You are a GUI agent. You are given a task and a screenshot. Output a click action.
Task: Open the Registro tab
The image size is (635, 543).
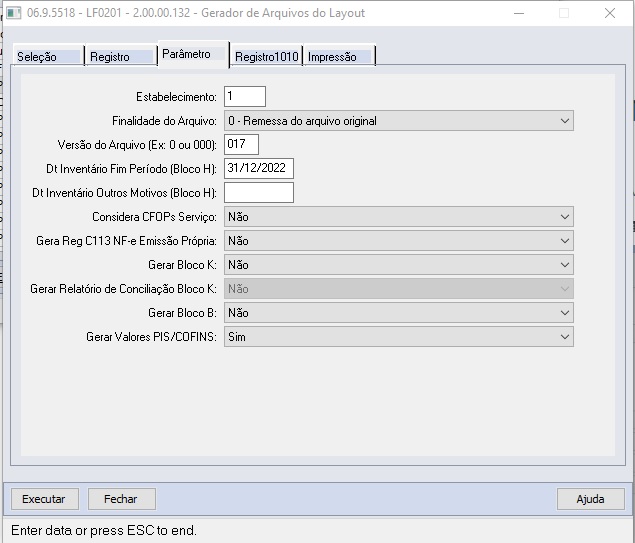coord(121,56)
